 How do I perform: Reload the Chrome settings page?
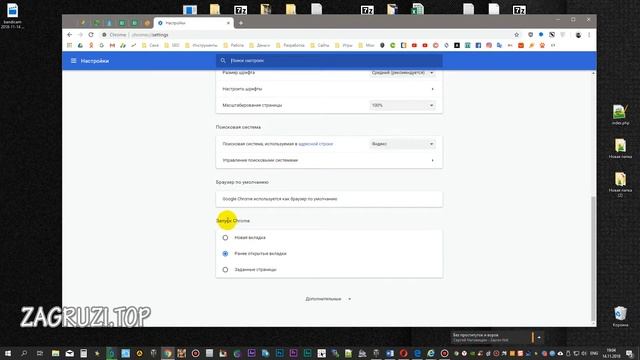(x=91, y=35)
